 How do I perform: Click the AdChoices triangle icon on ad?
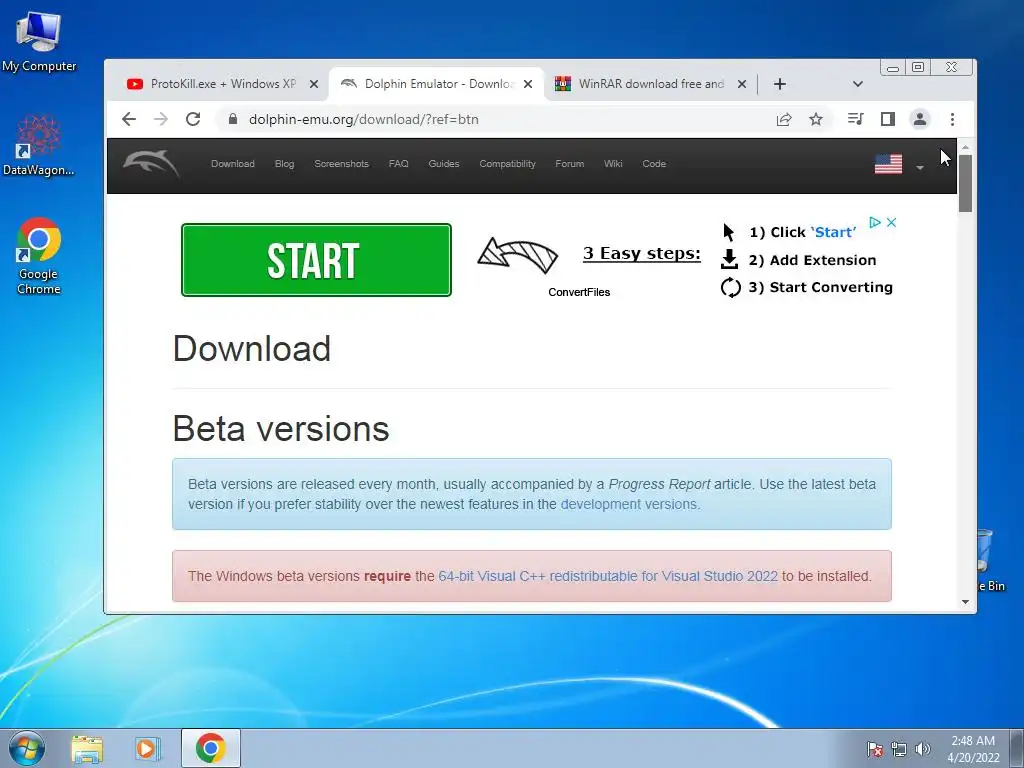click(x=875, y=222)
